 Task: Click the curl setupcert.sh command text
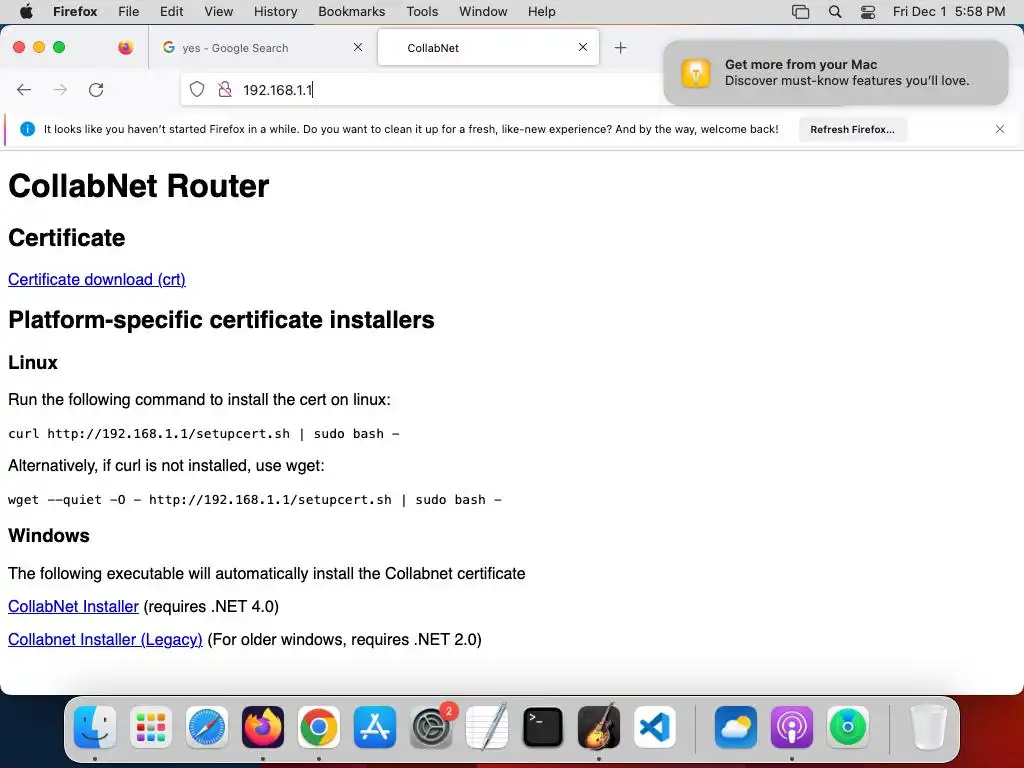[x=204, y=434]
